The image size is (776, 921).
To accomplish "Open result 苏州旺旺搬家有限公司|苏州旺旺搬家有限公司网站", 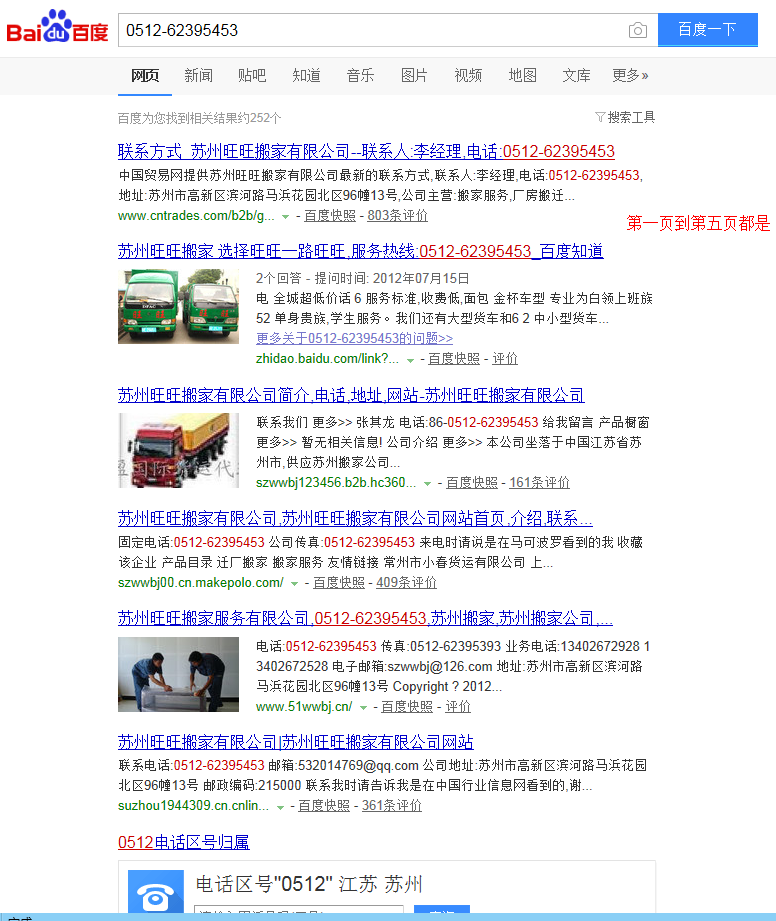I will point(295,742).
